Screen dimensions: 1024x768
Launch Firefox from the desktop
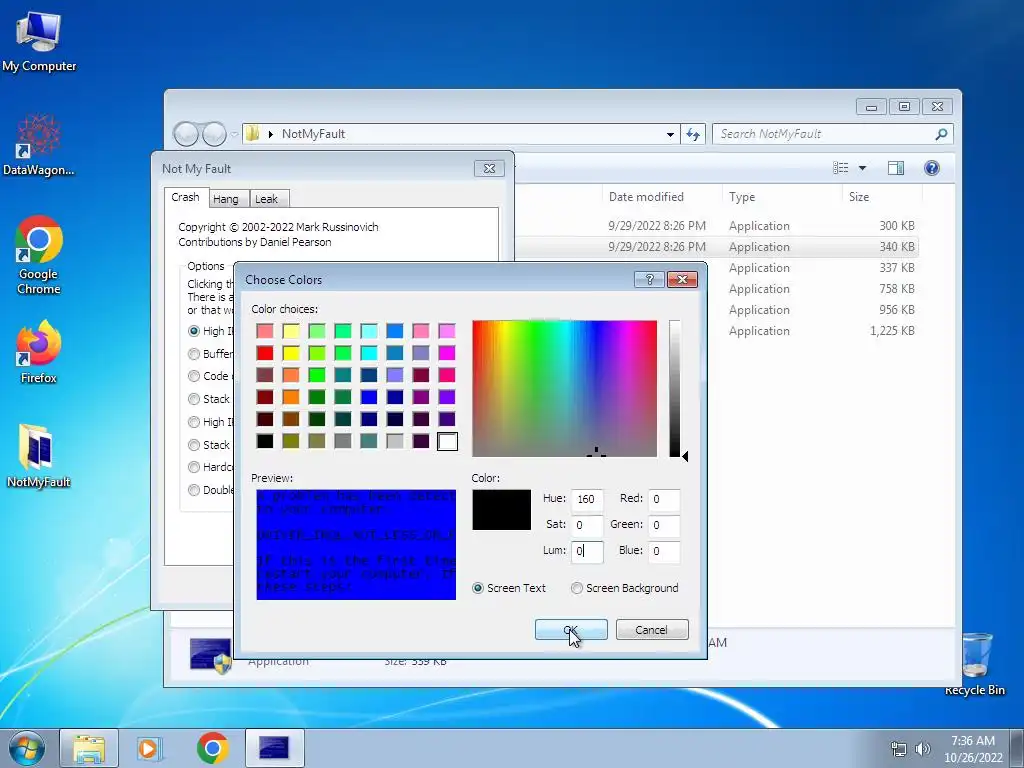39,351
